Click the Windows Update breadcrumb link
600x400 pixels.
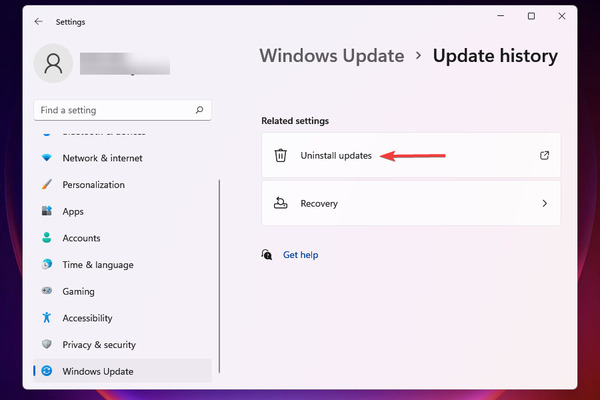tap(332, 56)
